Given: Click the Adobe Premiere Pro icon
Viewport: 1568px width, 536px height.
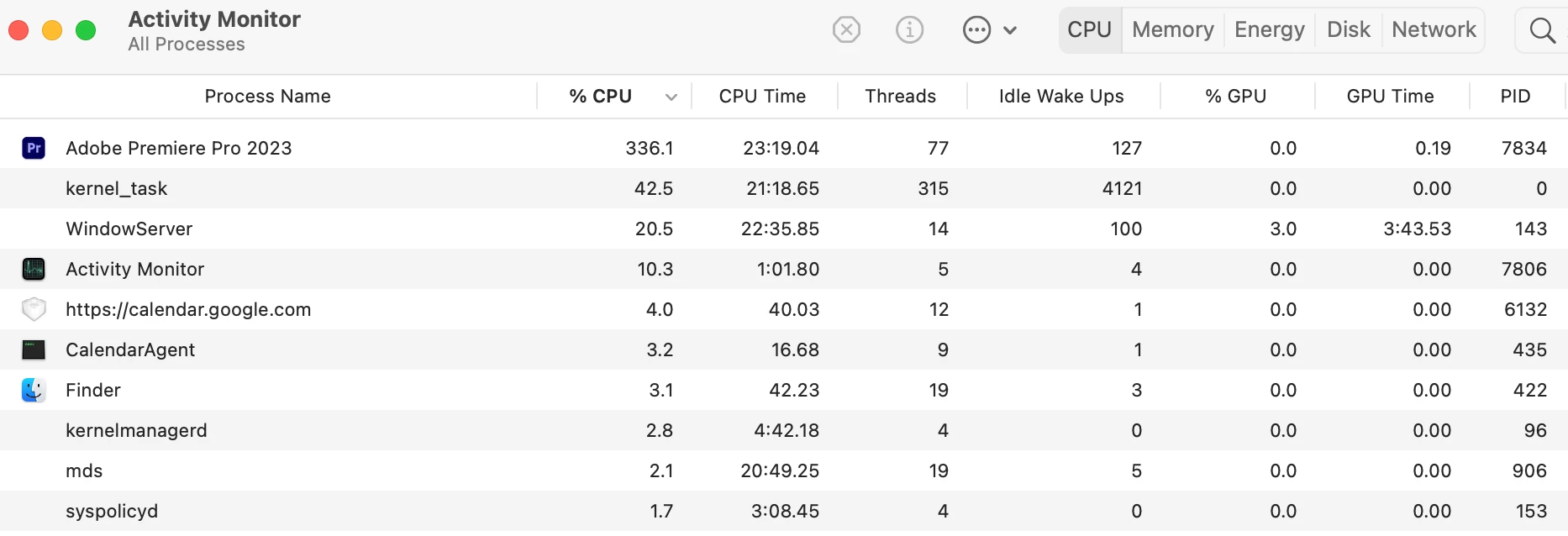Looking at the screenshot, I should coord(34,148).
